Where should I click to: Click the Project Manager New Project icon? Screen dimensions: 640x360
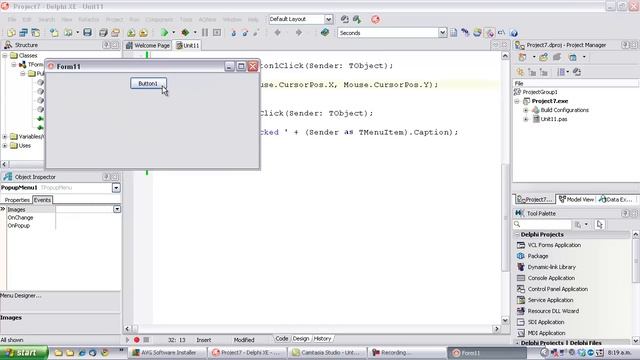[543, 57]
